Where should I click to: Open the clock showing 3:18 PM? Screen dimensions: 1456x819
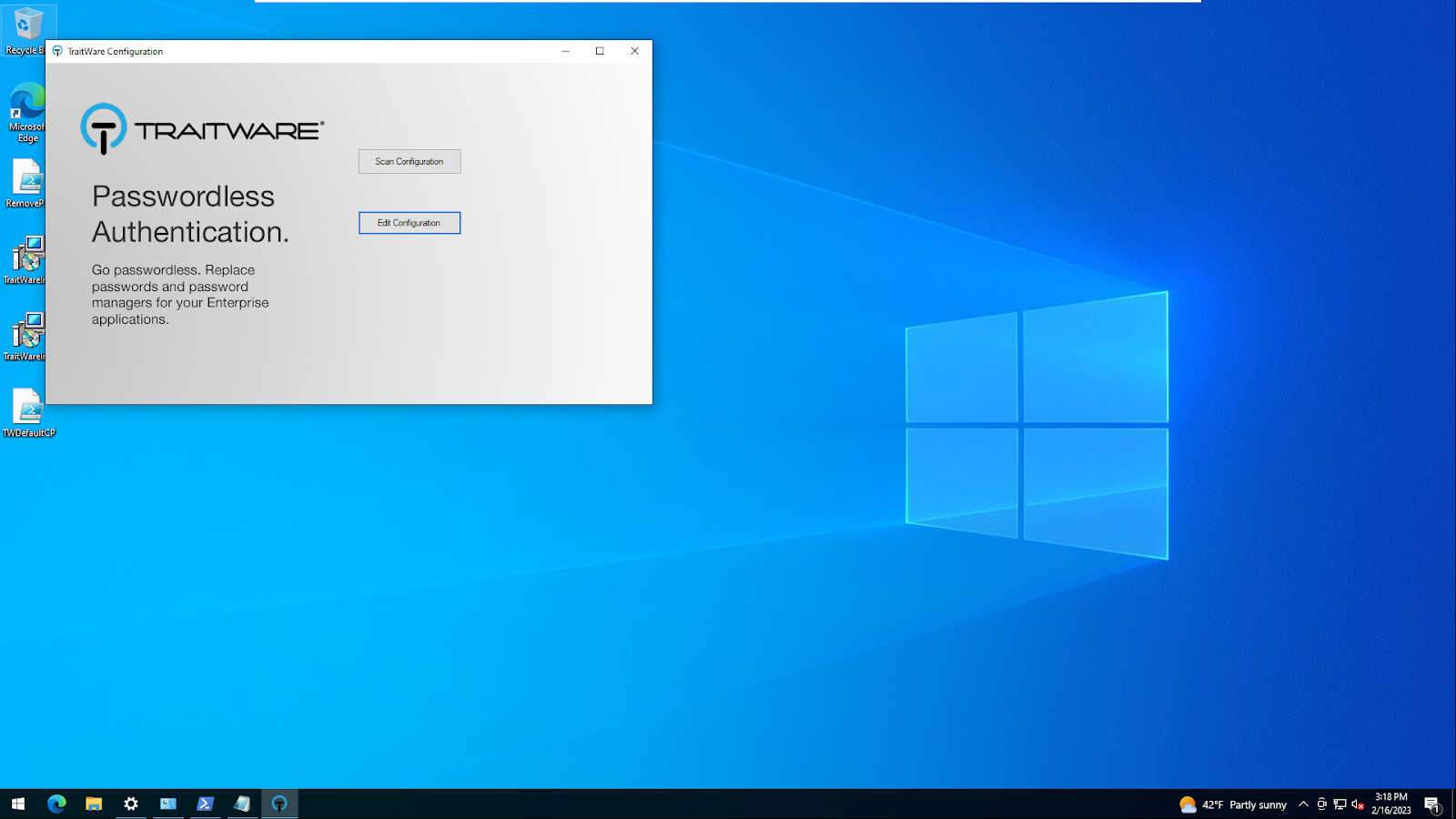(1391, 804)
